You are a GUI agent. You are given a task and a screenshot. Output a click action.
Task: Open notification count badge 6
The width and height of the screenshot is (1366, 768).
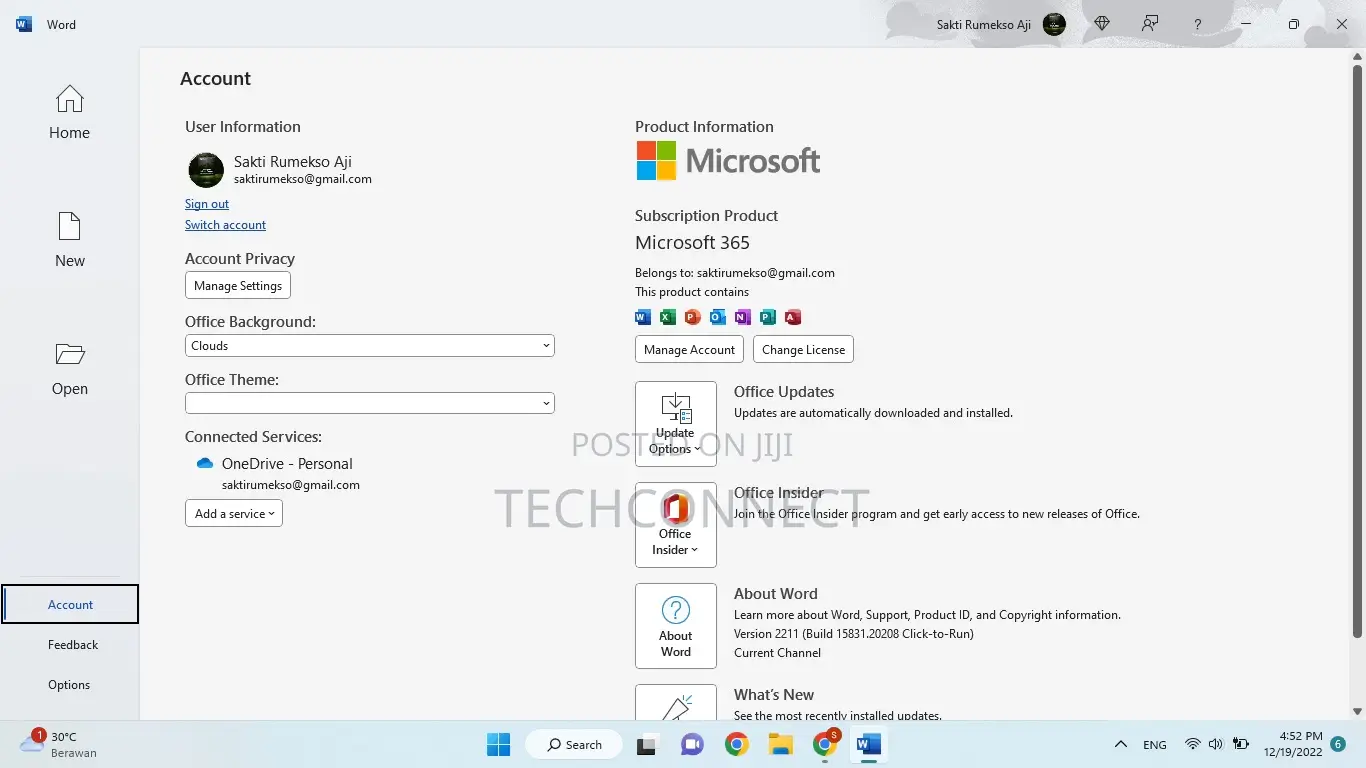tap(1338, 744)
